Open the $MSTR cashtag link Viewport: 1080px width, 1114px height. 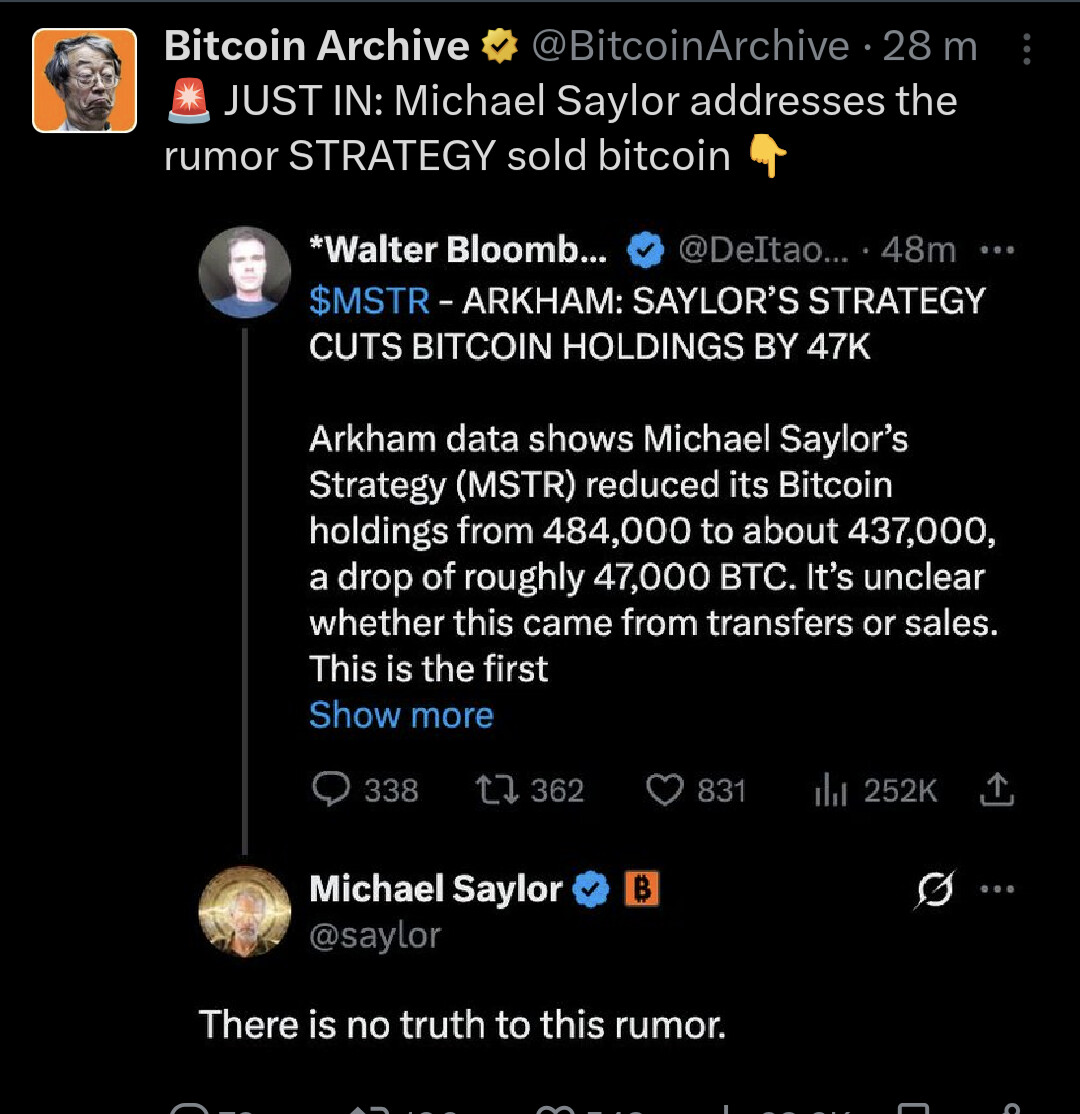click(369, 300)
